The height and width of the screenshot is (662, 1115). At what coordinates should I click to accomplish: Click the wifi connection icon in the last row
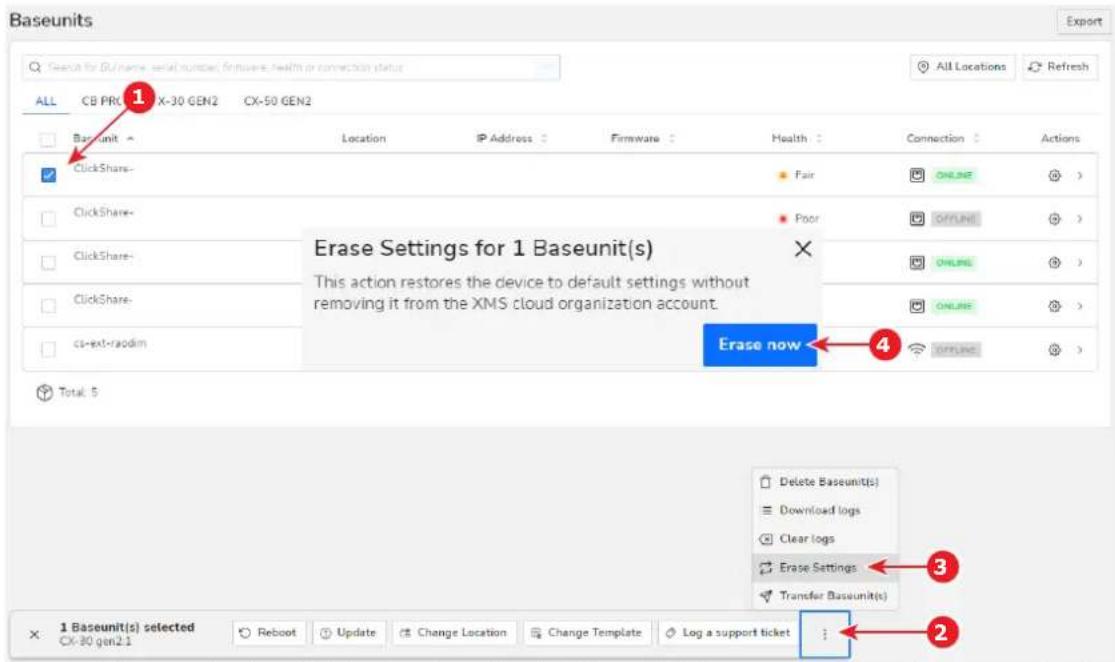[x=917, y=350]
